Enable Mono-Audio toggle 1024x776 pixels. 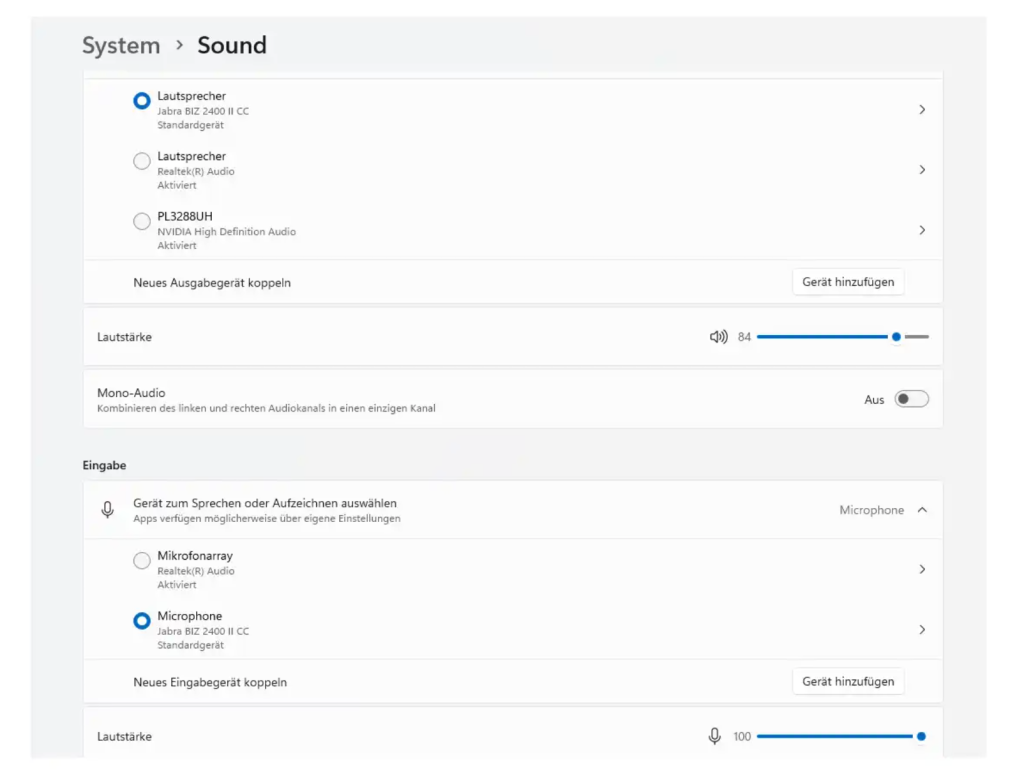[x=911, y=398]
